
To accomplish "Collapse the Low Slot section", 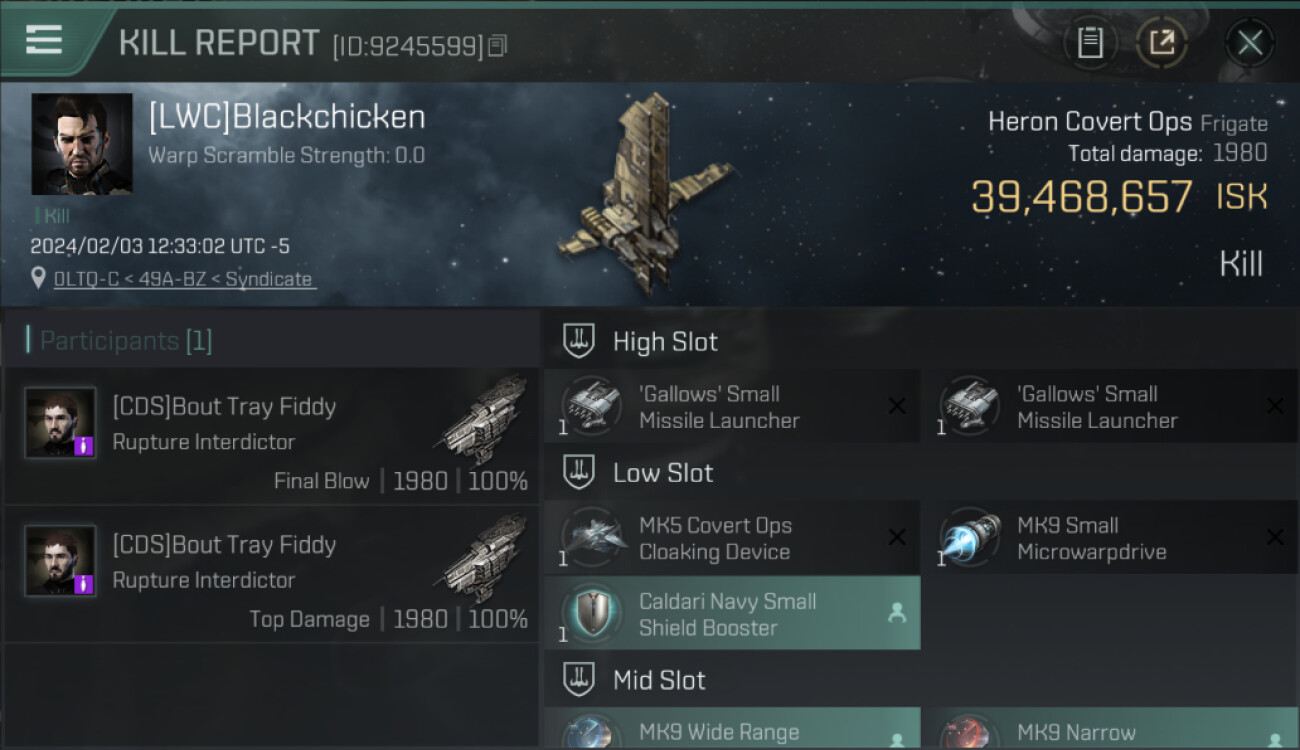I will (579, 472).
